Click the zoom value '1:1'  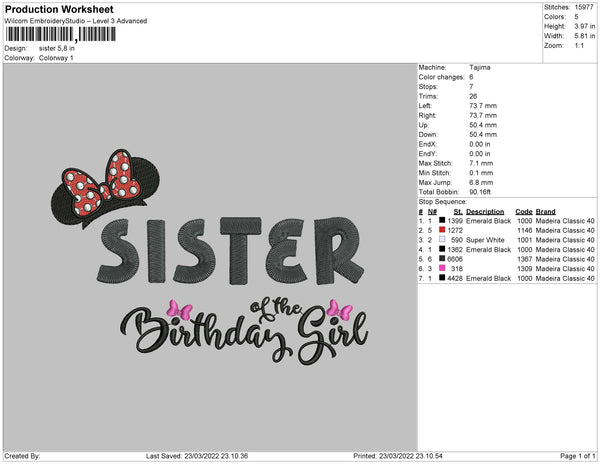click(x=579, y=46)
